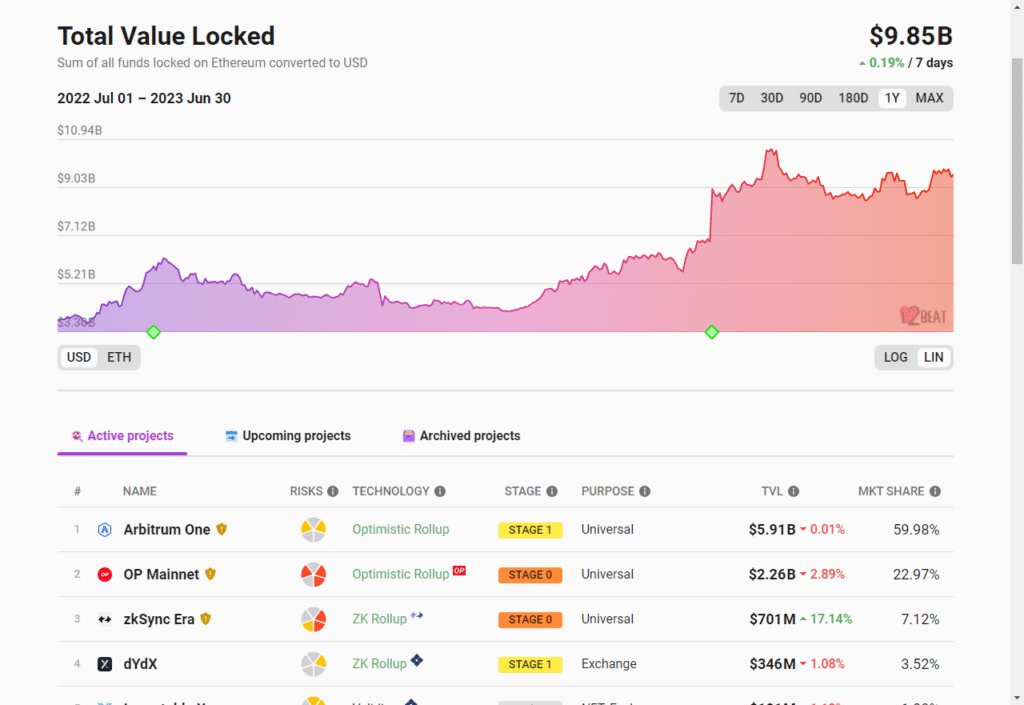
Task: Switch chart currency to ETH
Action: (119, 358)
